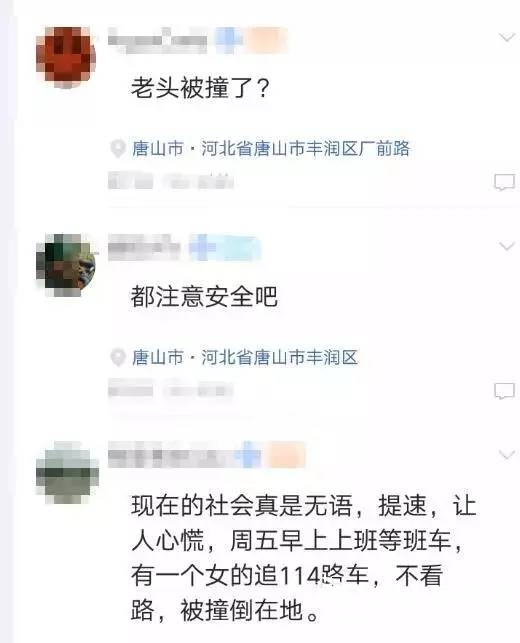This screenshot has width=520, height=643.
Task: Open red avatar of the first commenter
Action: (66, 57)
